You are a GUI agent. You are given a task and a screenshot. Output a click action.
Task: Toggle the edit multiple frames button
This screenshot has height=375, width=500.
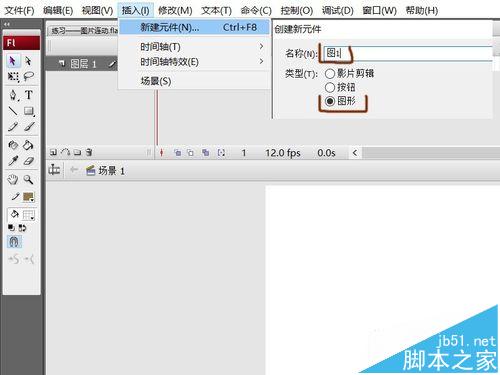205,153
